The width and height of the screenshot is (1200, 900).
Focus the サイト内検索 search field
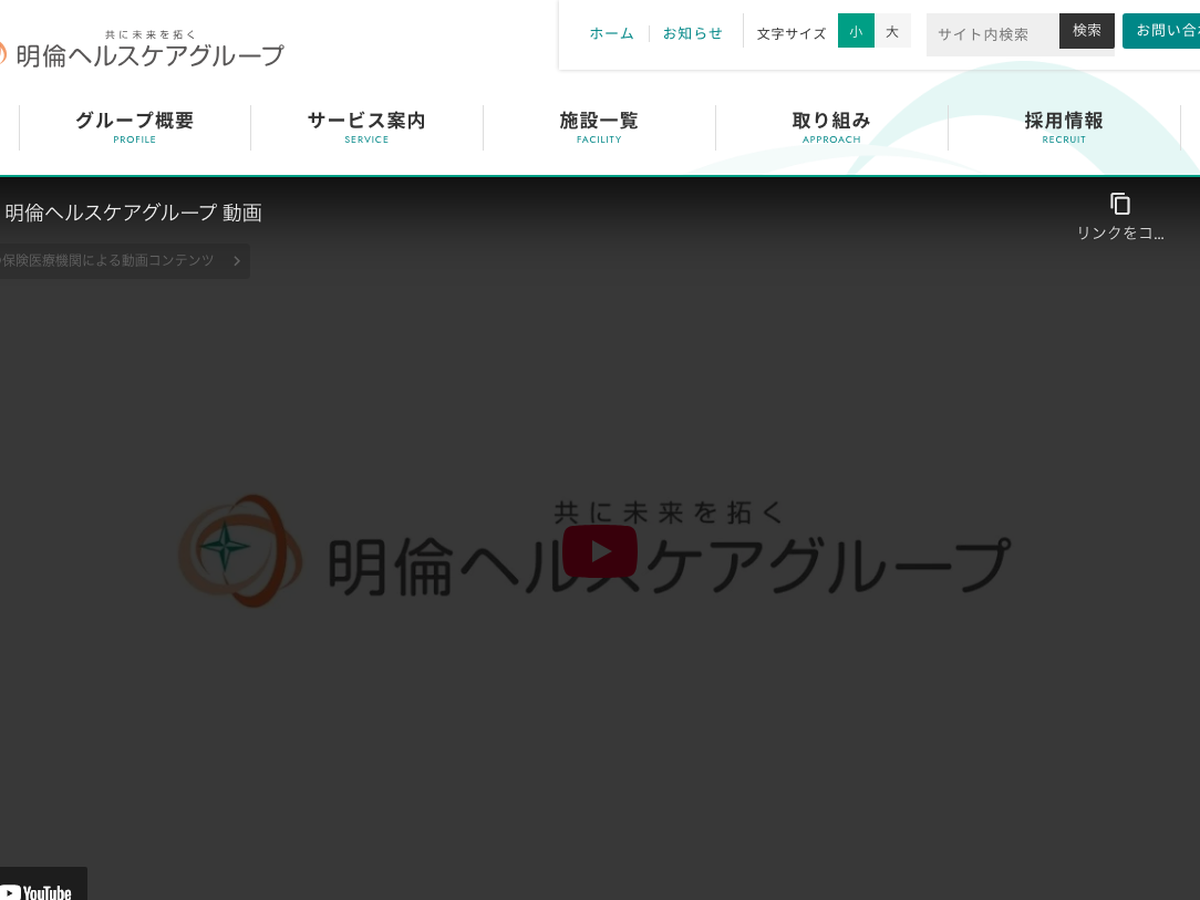click(x=992, y=34)
